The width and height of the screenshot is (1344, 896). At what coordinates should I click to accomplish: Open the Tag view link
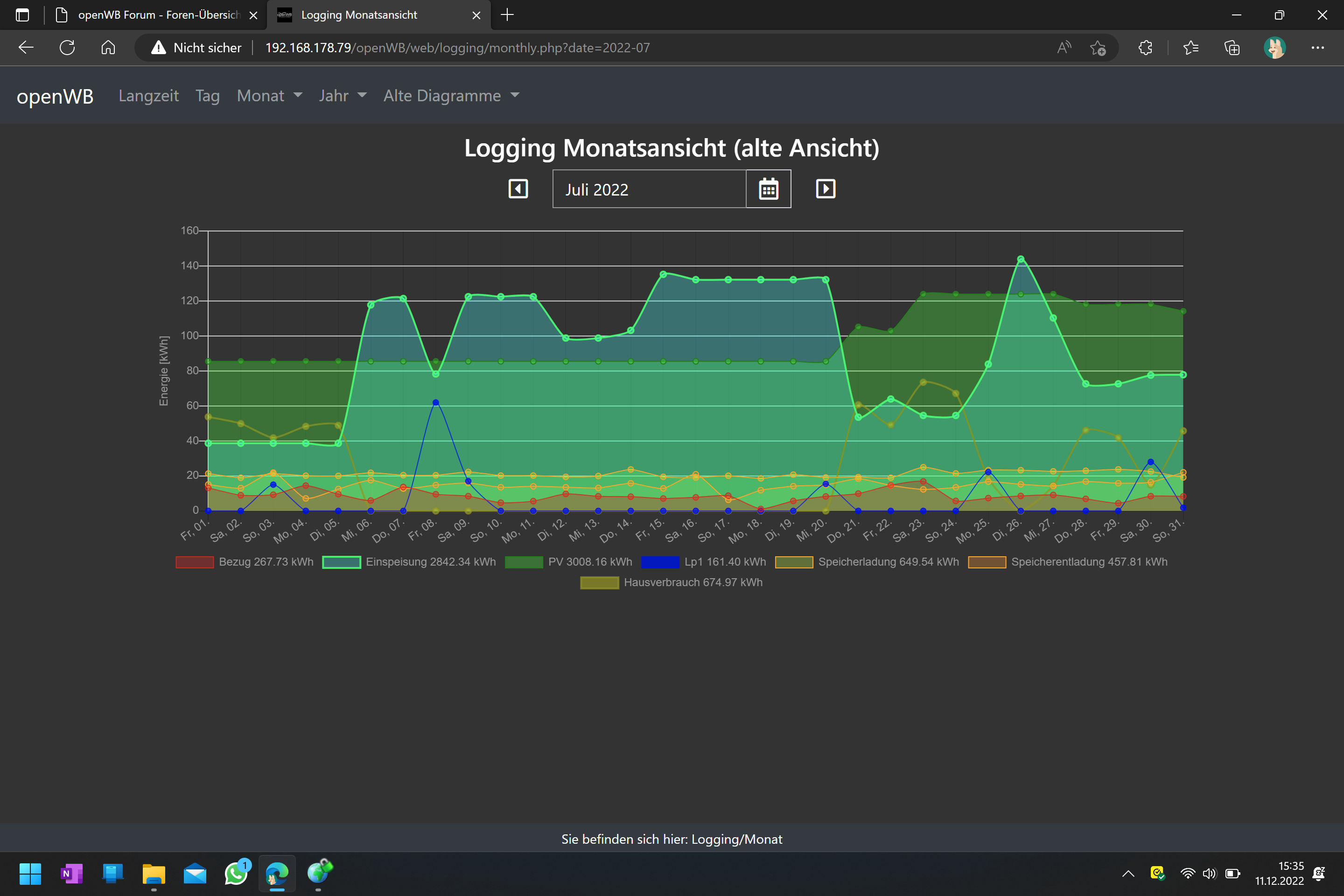coord(207,95)
